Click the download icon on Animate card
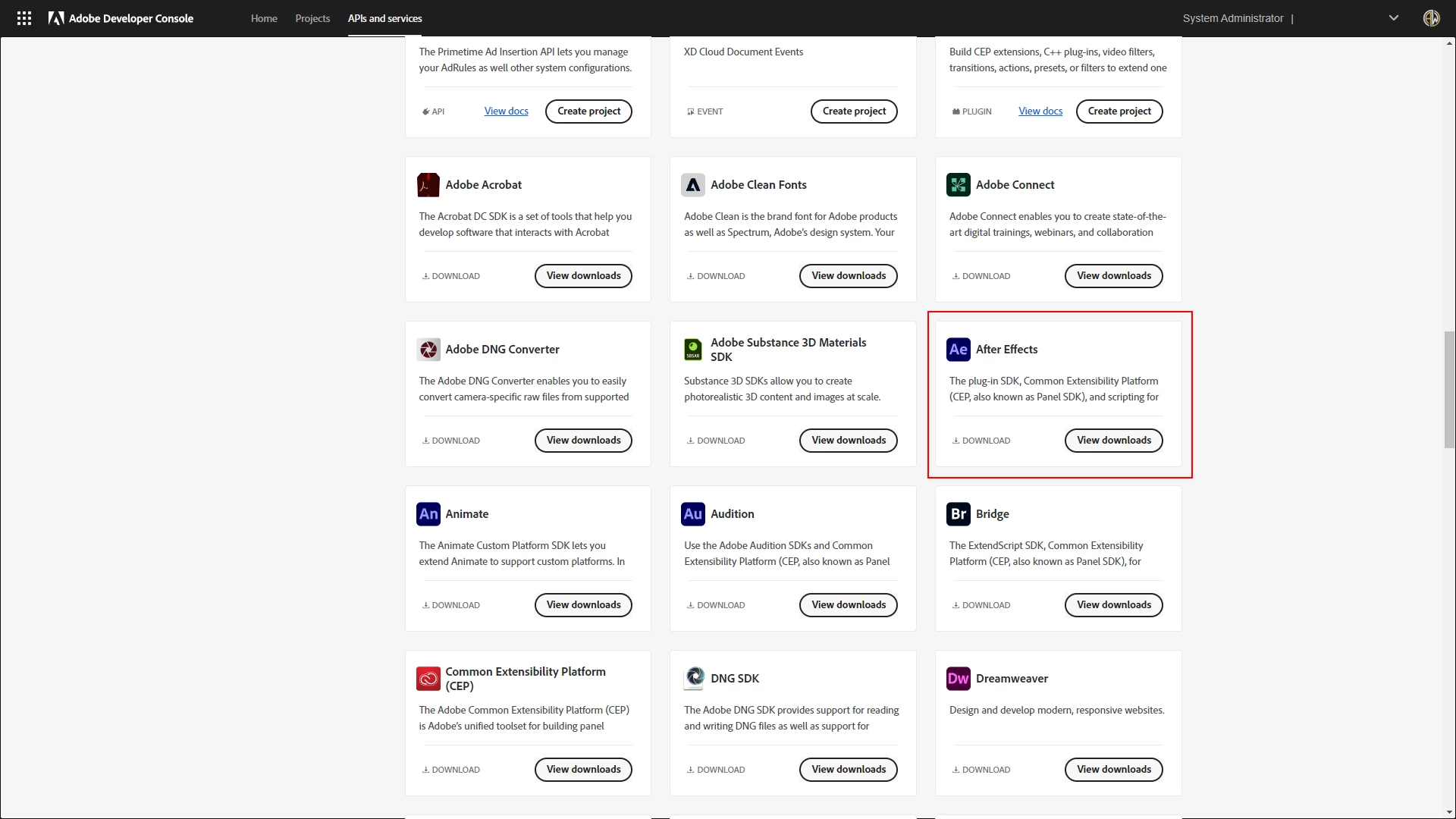1456x819 pixels. point(425,605)
